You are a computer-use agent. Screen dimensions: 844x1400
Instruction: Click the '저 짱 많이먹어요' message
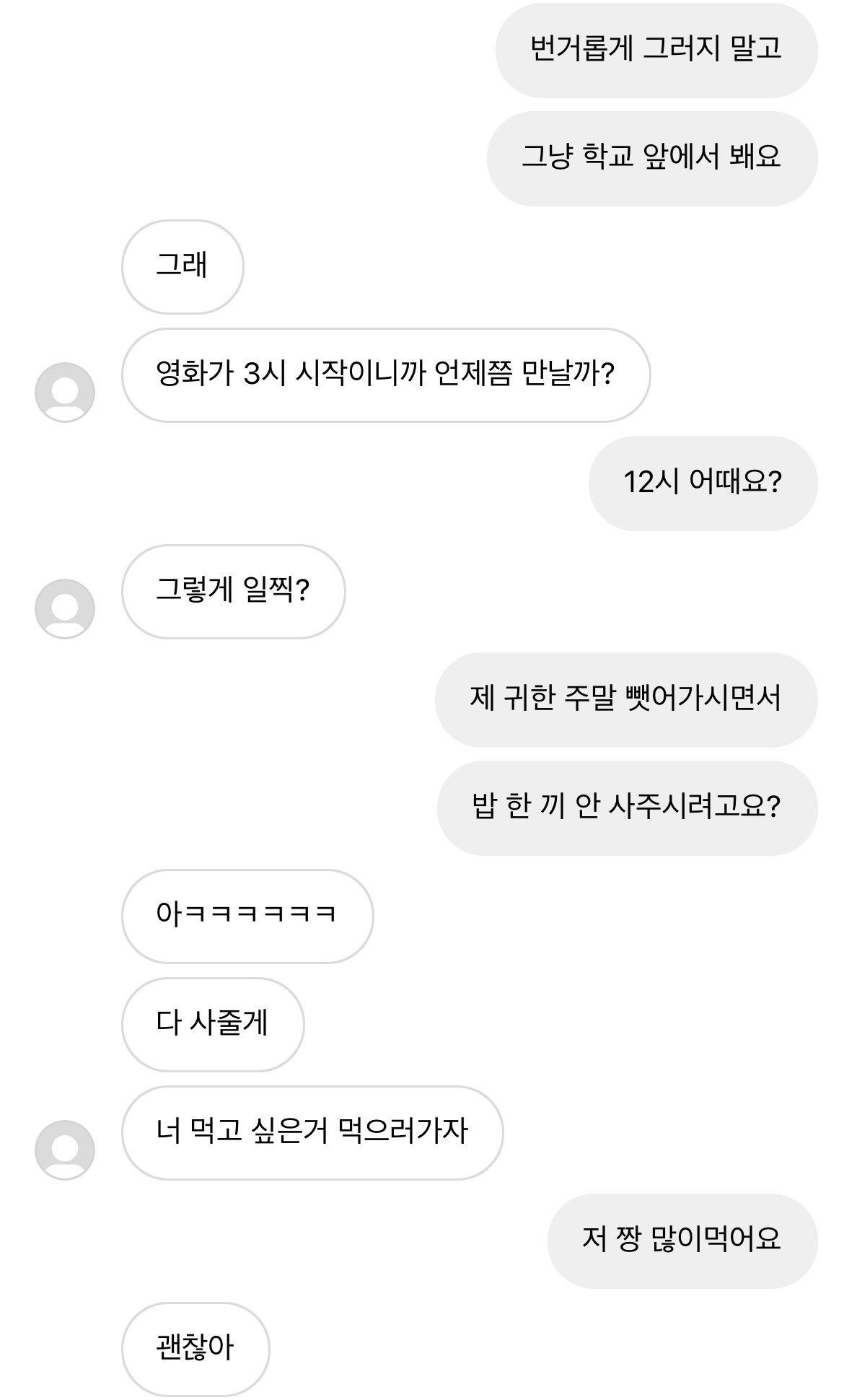click(x=682, y=1241)
